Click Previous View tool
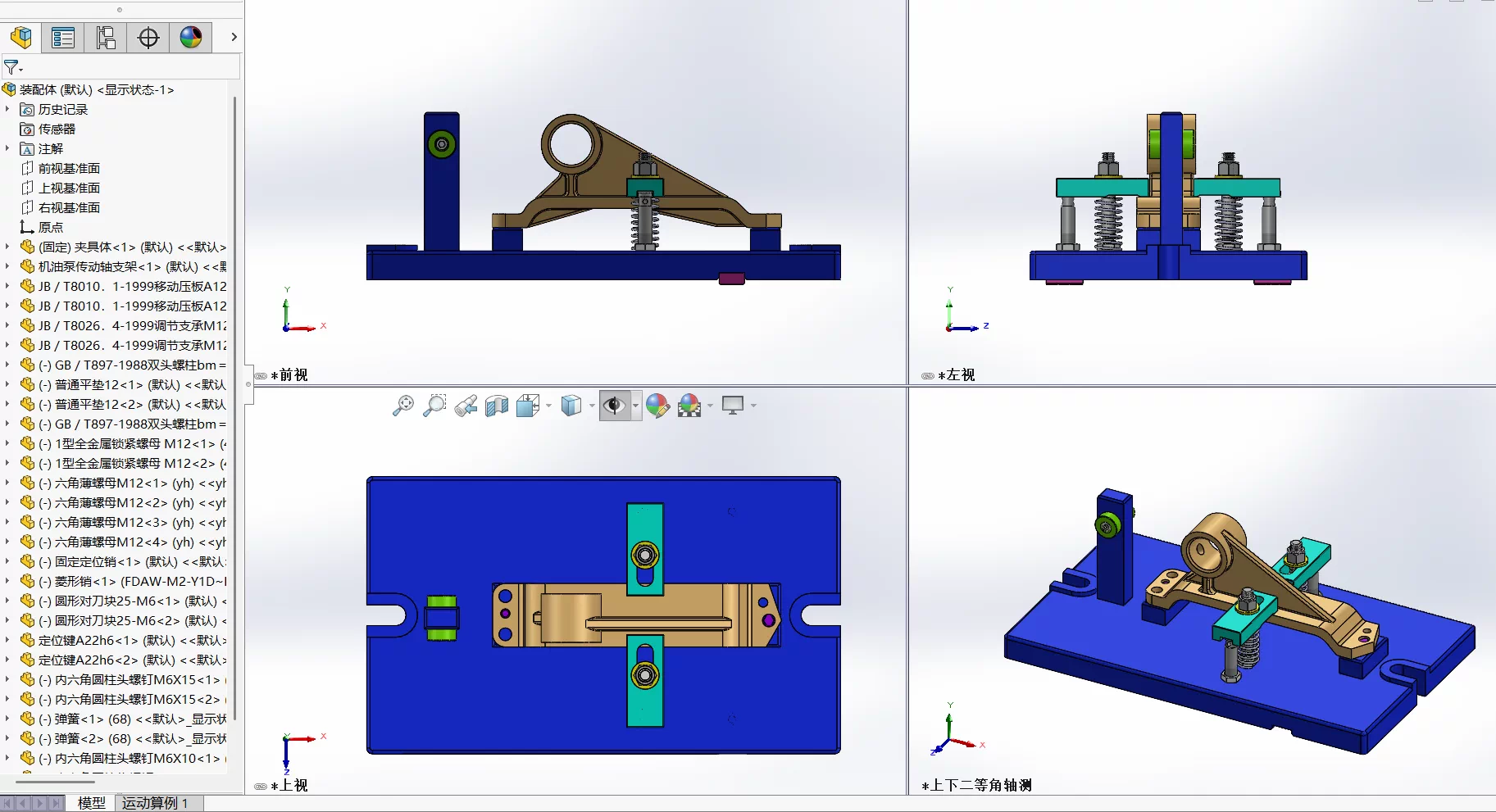Screen dimensions: 1496x812 (x=466, y=406)
